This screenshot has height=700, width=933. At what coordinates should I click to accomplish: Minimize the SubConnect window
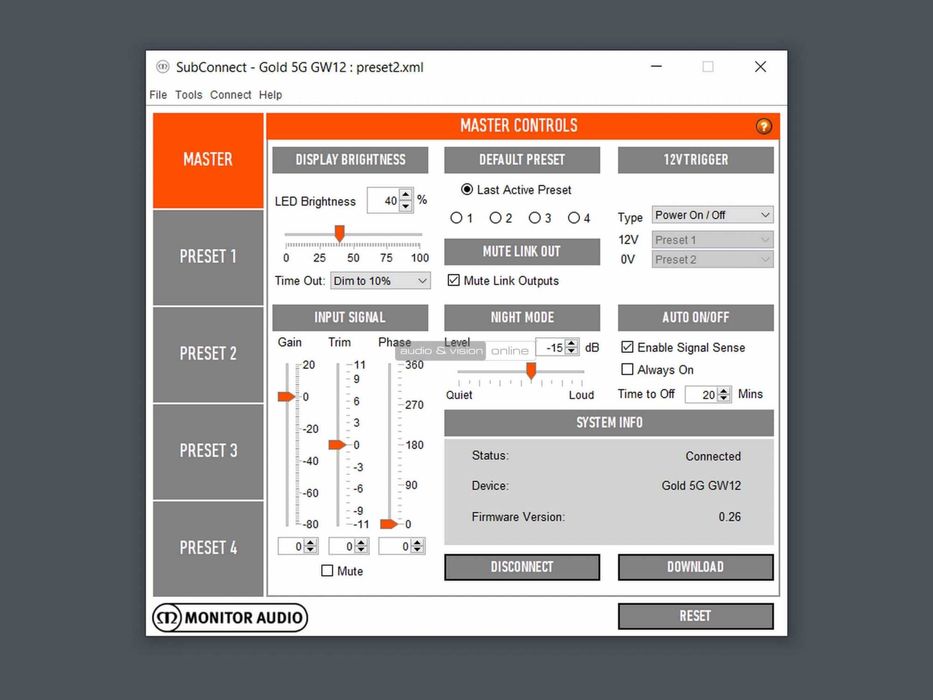[x=656, y=67]
